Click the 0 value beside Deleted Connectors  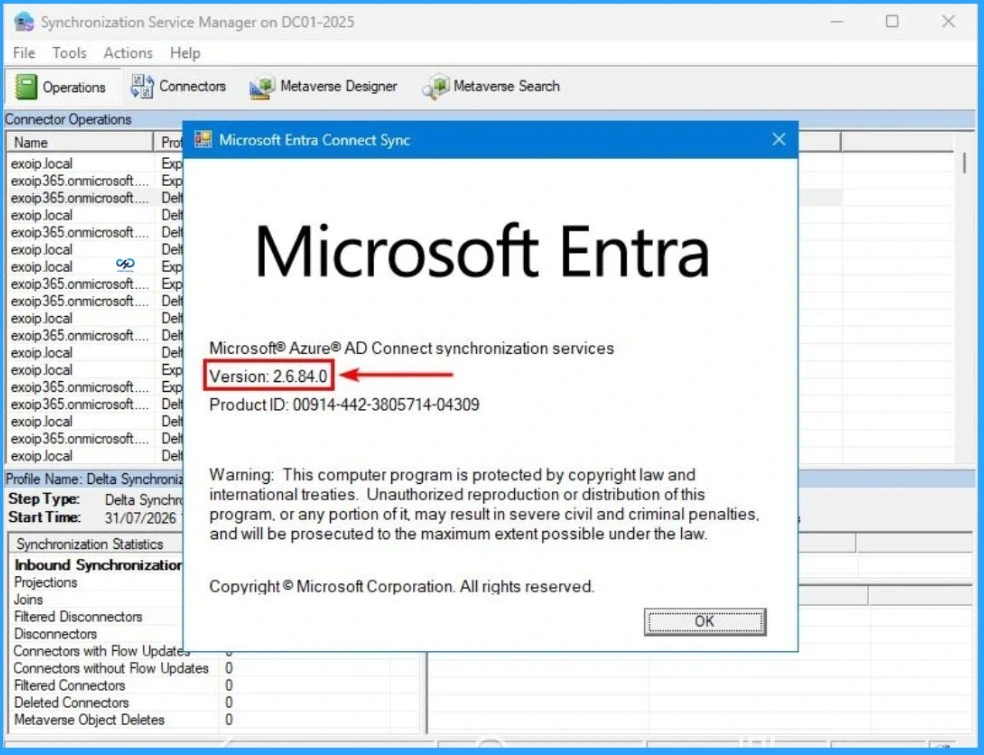[x=229, y=703]
